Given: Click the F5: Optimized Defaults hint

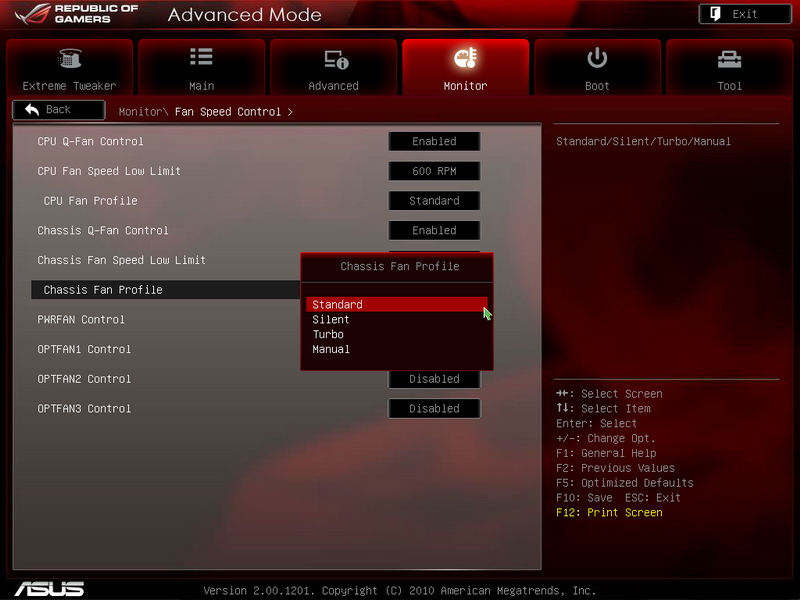Looking at the screenshot, I should tap(624, 483).
